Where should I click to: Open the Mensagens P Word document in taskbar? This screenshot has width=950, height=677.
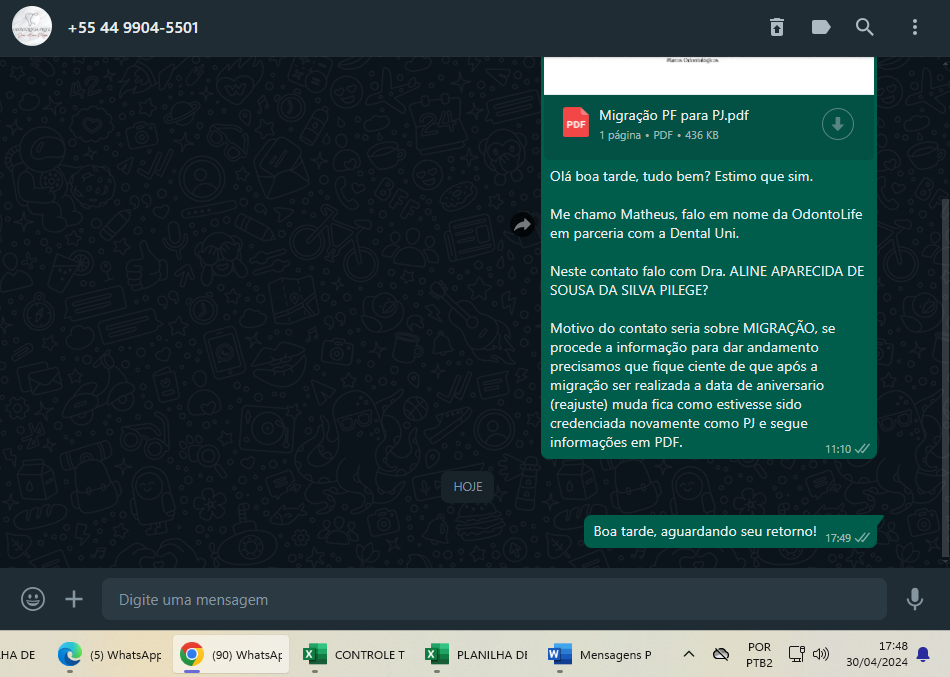(599, 655)
